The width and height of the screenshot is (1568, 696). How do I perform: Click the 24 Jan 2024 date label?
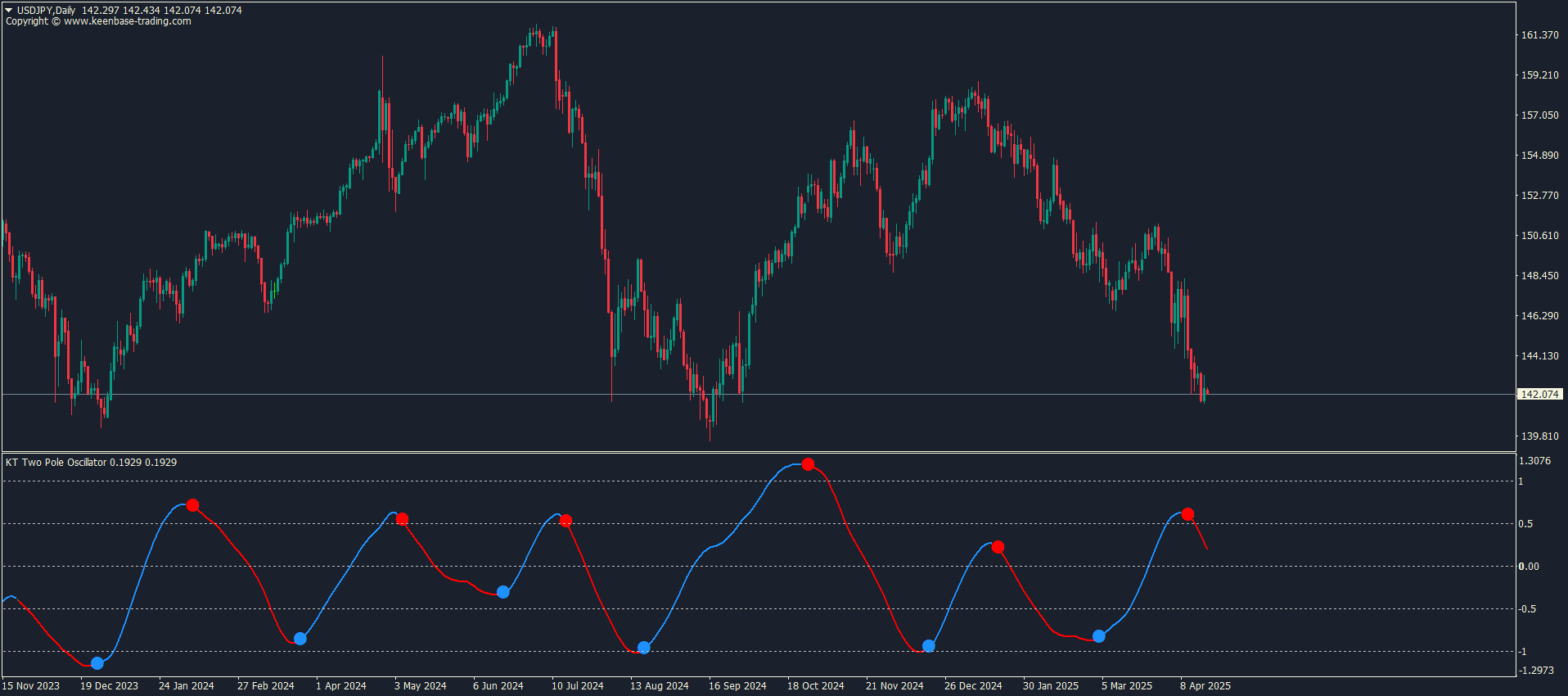[187, 686]
